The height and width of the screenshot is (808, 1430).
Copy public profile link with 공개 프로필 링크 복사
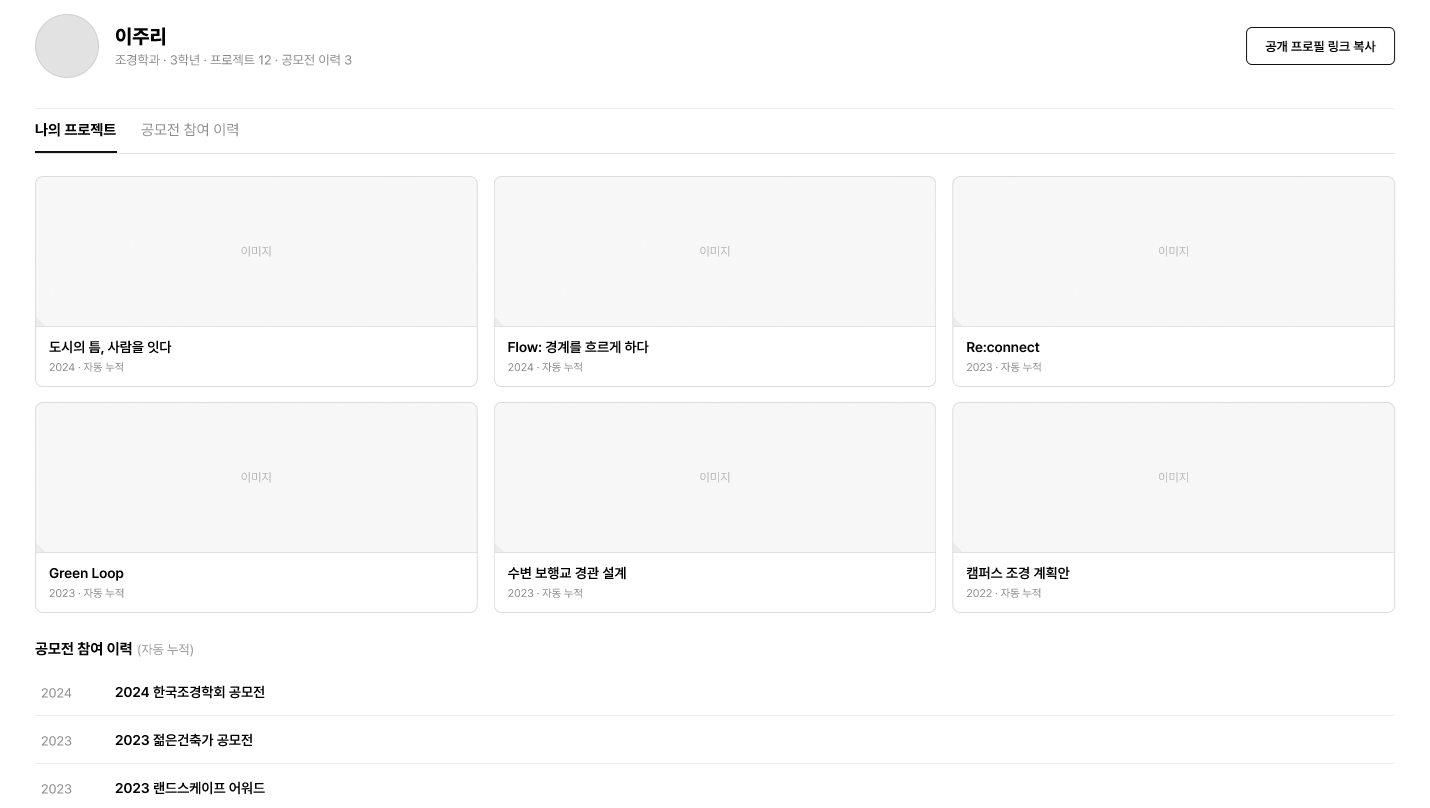point(1320,46)
